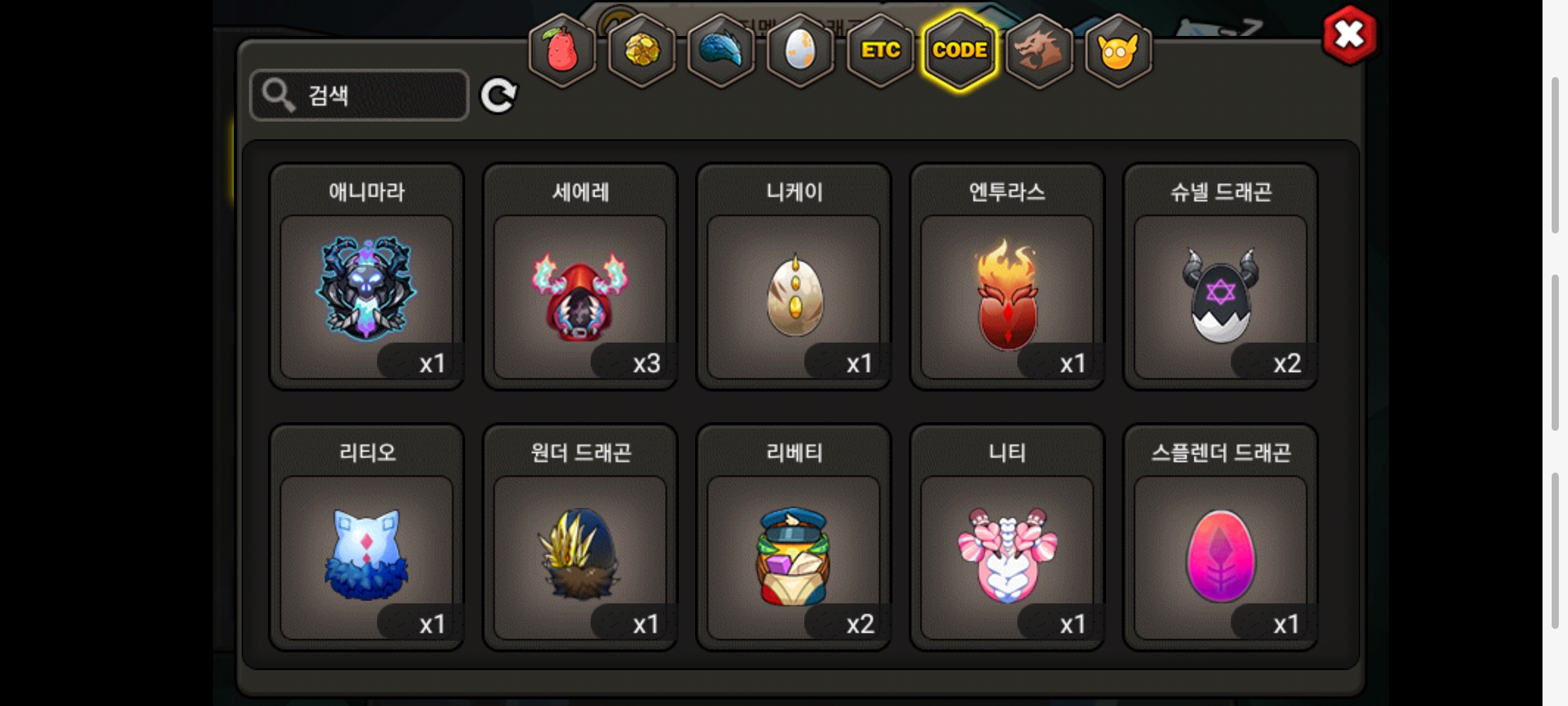Select the 원더 드래곤 egg

point(580,537)
